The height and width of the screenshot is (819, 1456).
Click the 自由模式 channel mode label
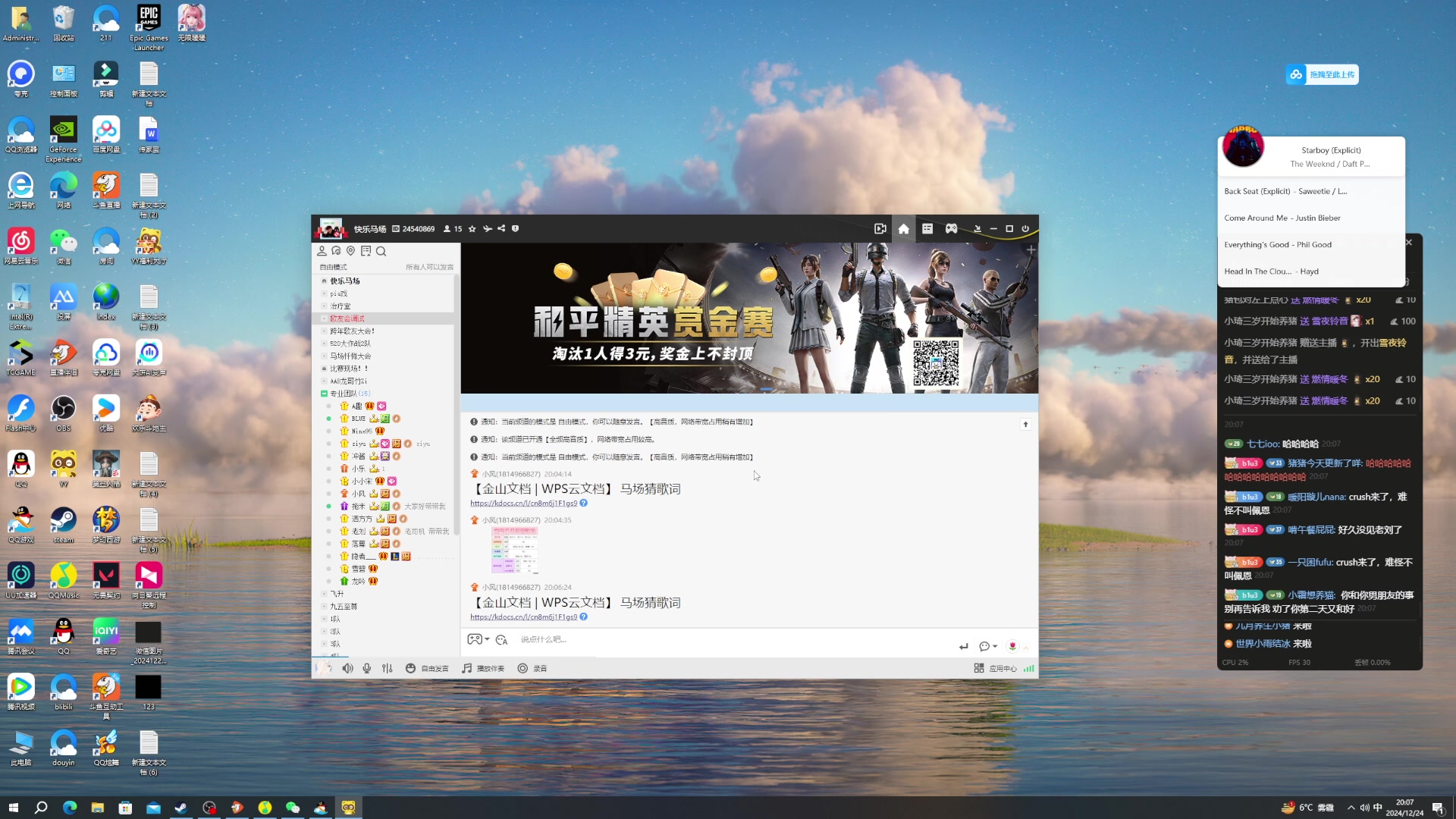pyautogui.click(x=333, y=267)
